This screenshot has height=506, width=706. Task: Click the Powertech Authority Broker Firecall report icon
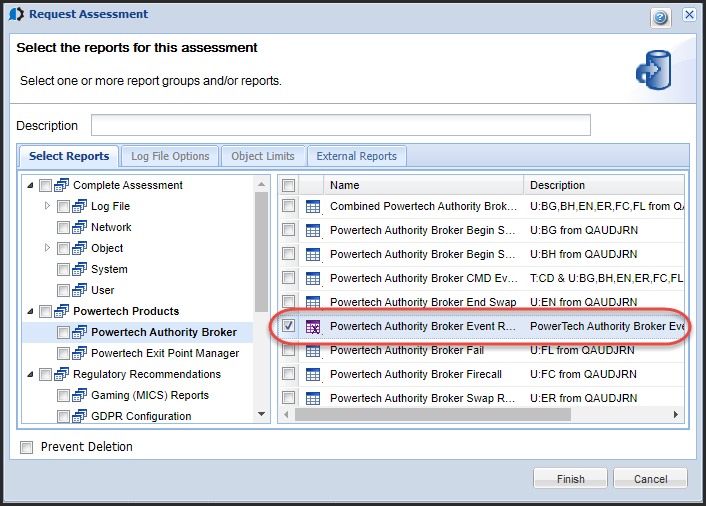[x=312, y=374]
